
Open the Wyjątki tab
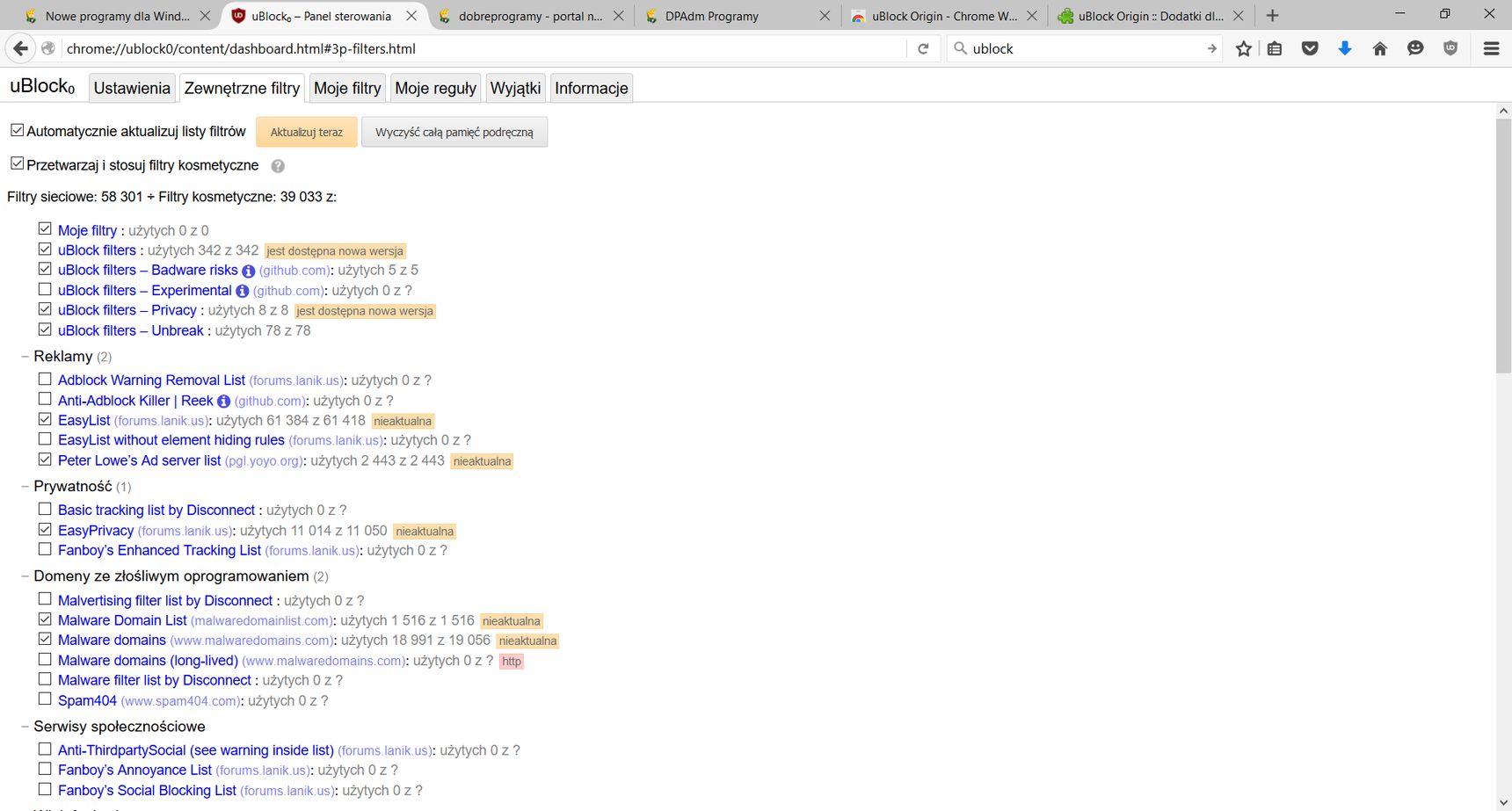515,88
